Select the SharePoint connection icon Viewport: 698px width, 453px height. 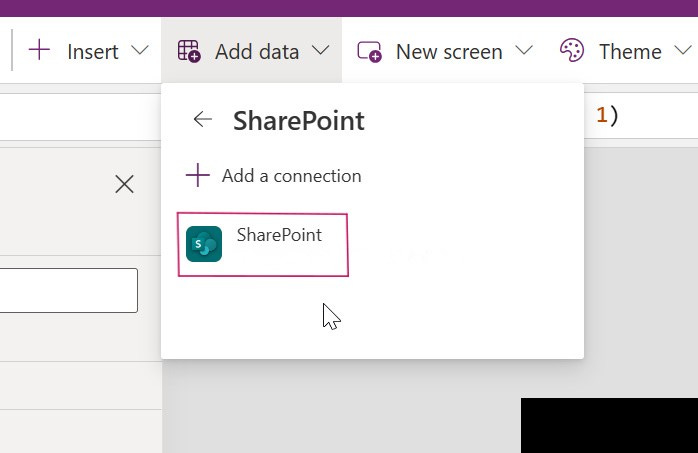204,244
